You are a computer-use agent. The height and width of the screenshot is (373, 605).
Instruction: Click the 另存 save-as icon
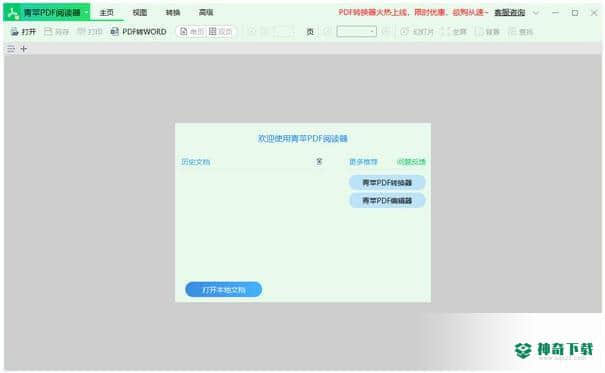pos(48,32)
